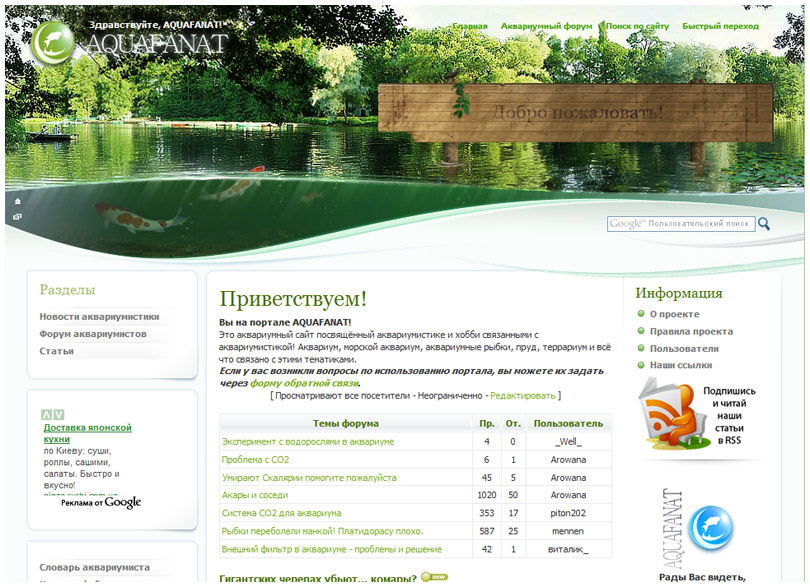The height and width of the screenshot is (587, 810).
Task: Focus the Google custom search field
Action: (x=681, y=224)
